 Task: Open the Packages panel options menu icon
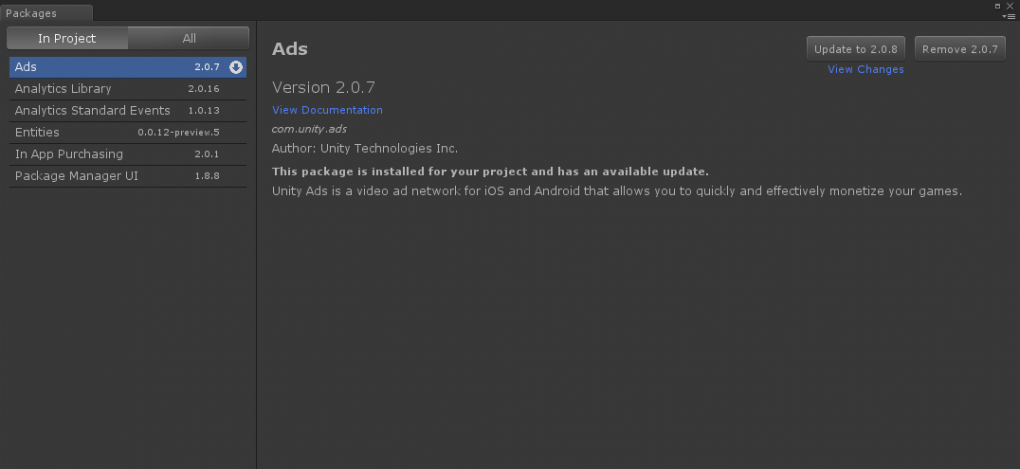pyautogui.click(x=1009, y=16)
